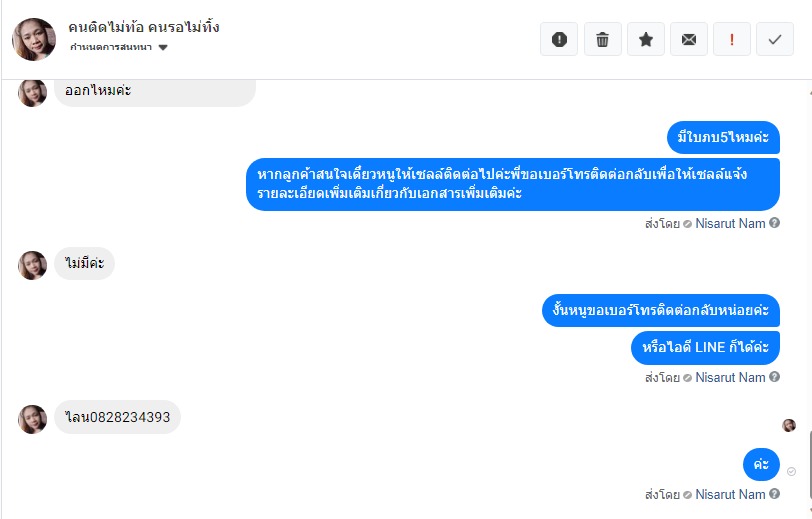The width and height of the screenshot is (812, 519).
Task: Click the first Nisarut Nam sender link
Action: (730, 223)
